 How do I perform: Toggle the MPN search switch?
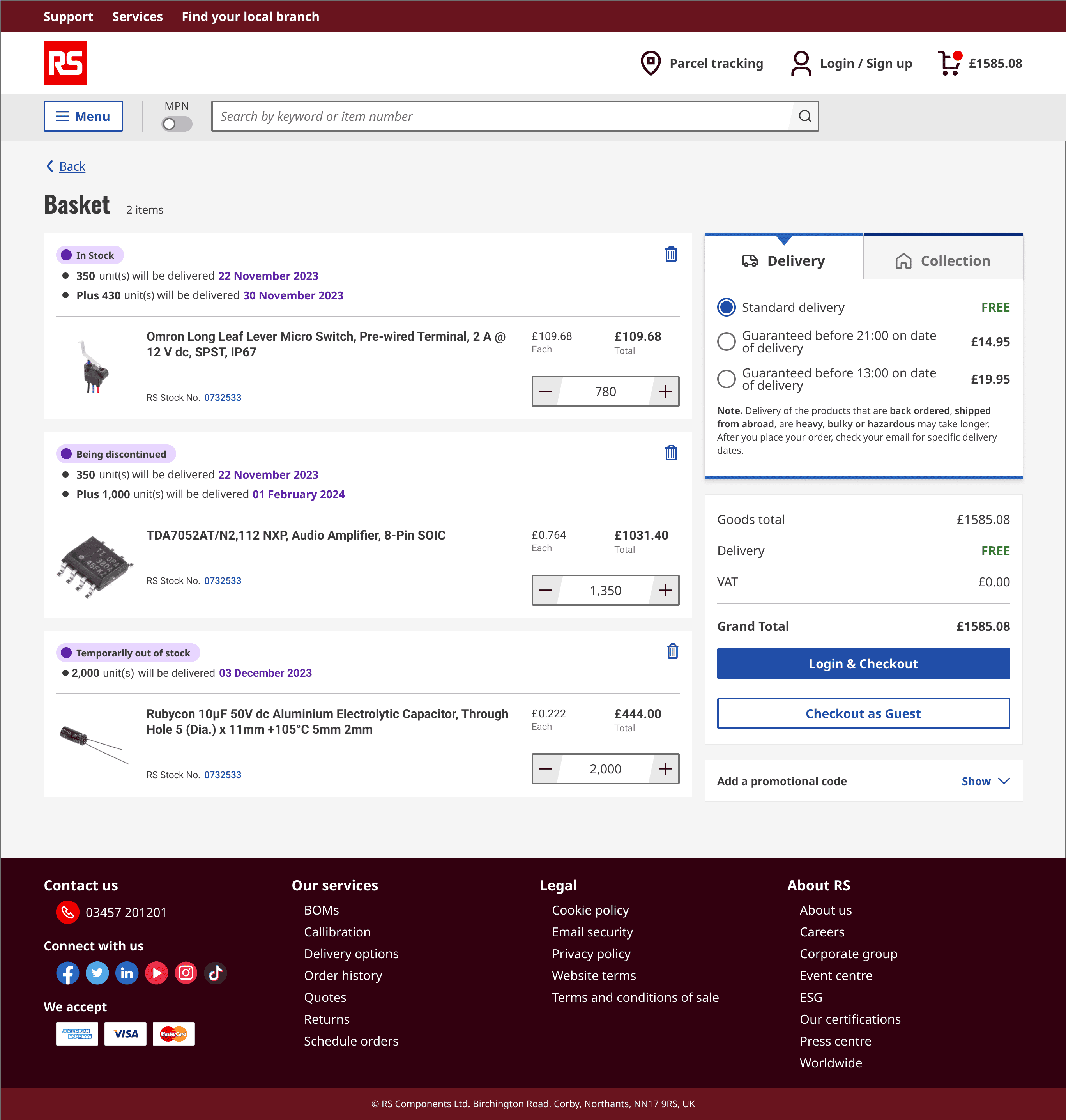tap(177, 124)
